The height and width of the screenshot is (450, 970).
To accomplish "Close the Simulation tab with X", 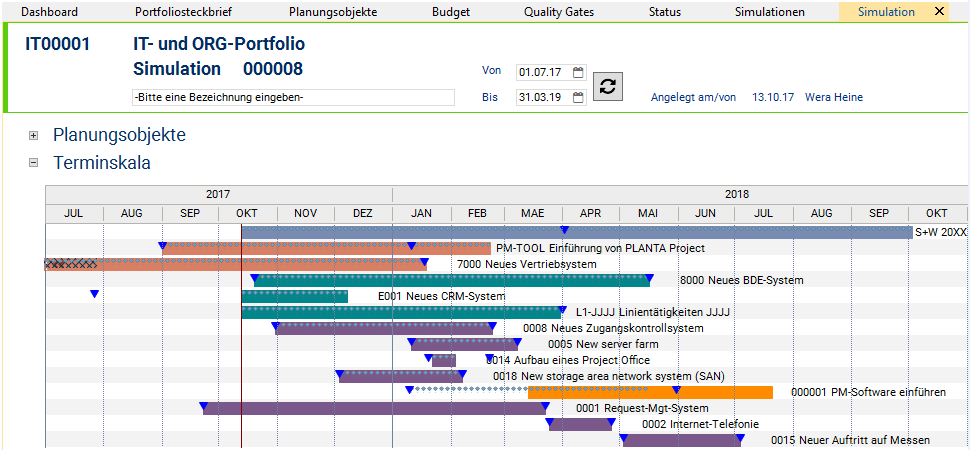I will tap(939, 12).
